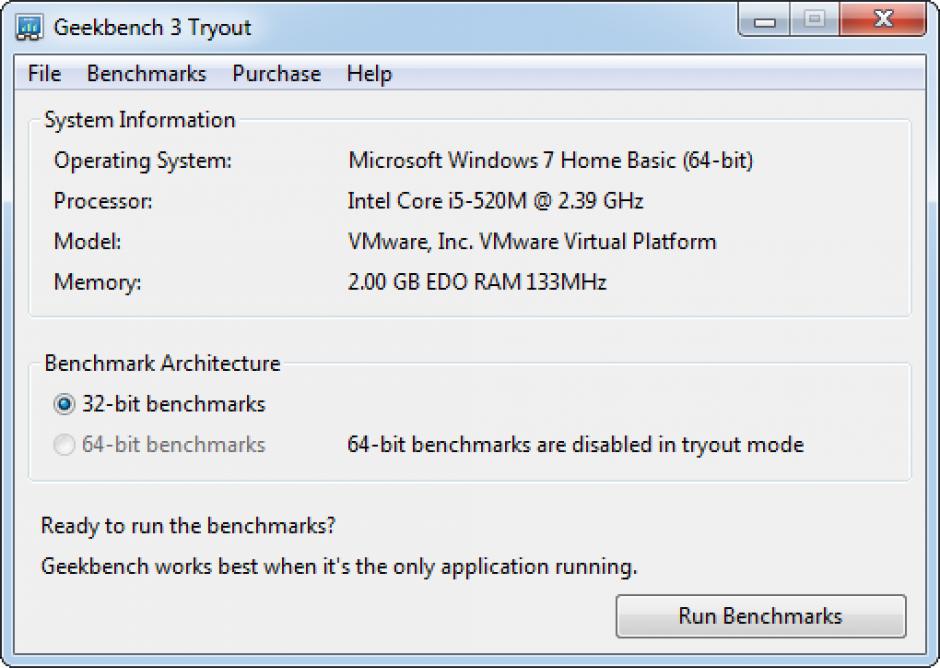
Task: Click the 'Processor:' label
Action: pyautogui.click(x=103, y=201)
